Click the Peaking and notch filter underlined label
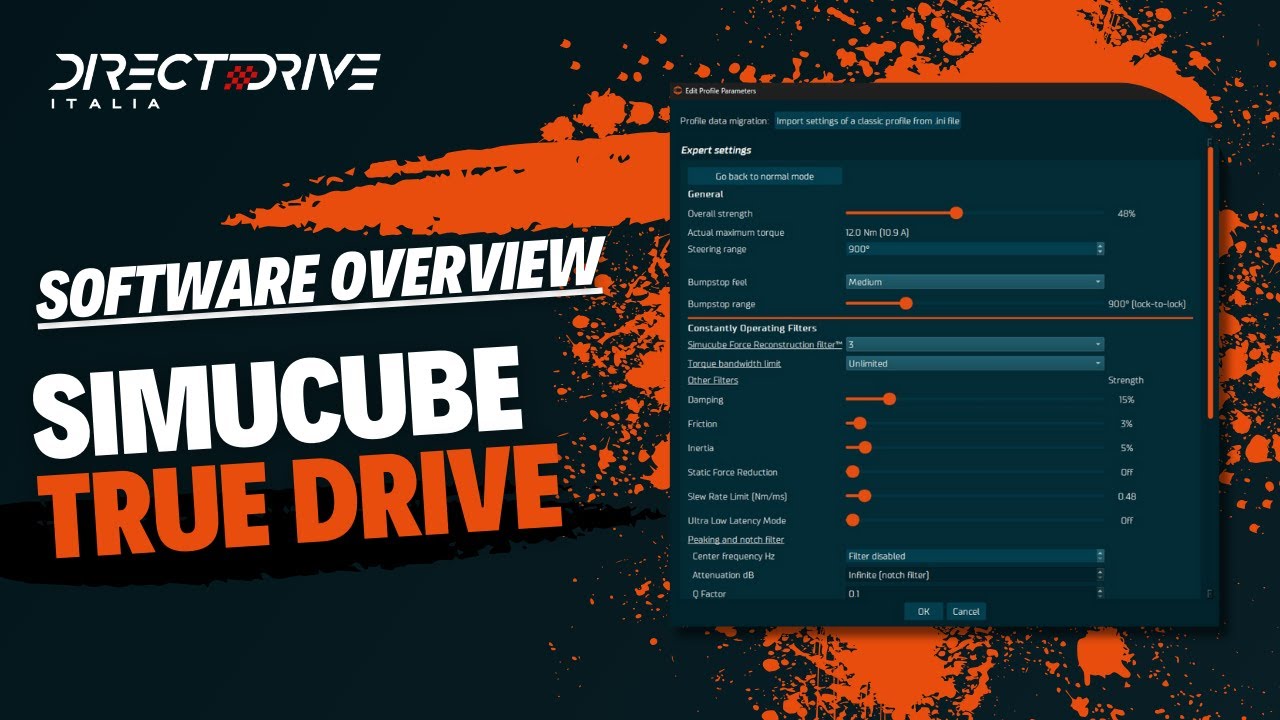Viewport: 1280px width, 720px height. pyautogui.click(x=735, y=540)
